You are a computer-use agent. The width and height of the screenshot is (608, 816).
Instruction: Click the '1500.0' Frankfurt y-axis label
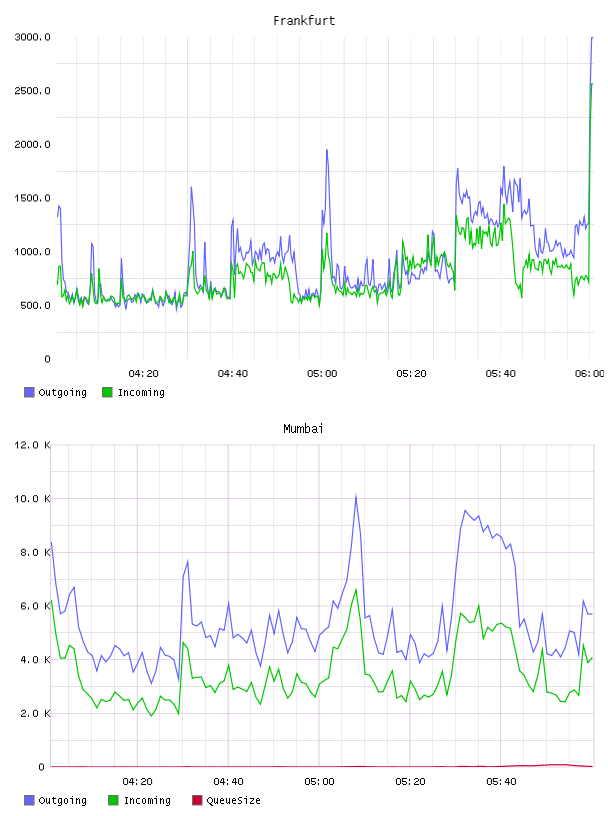click(x=32, y=198)
